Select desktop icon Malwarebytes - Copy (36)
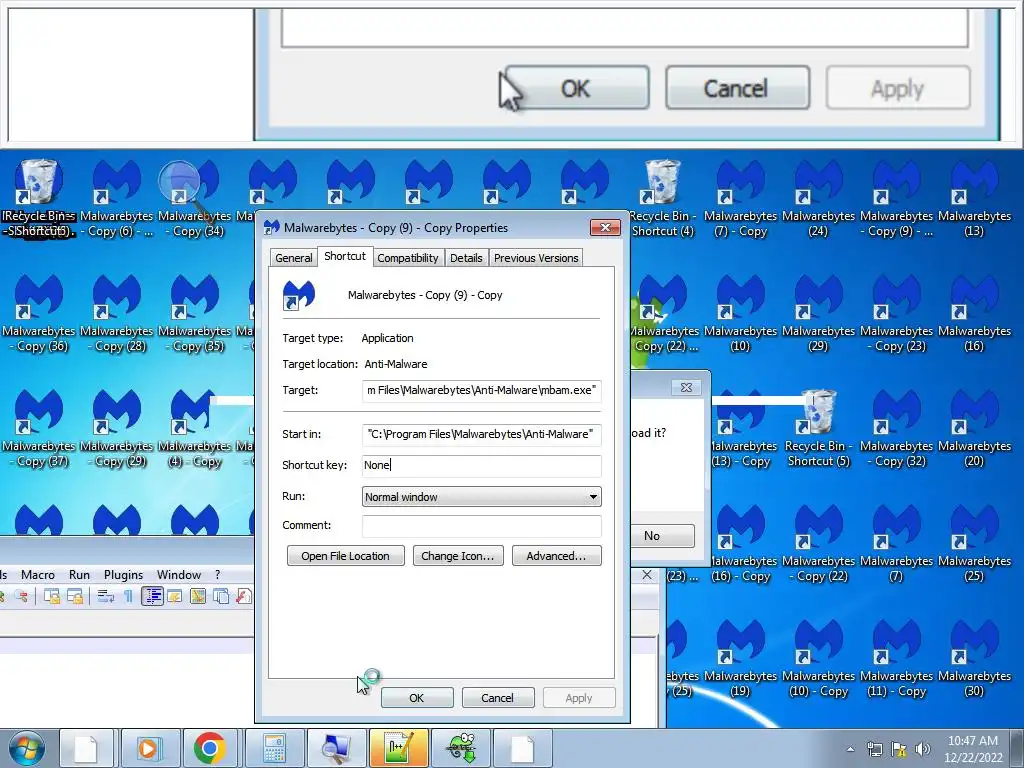The image size is (1024, 768). (x=39, y=313)
